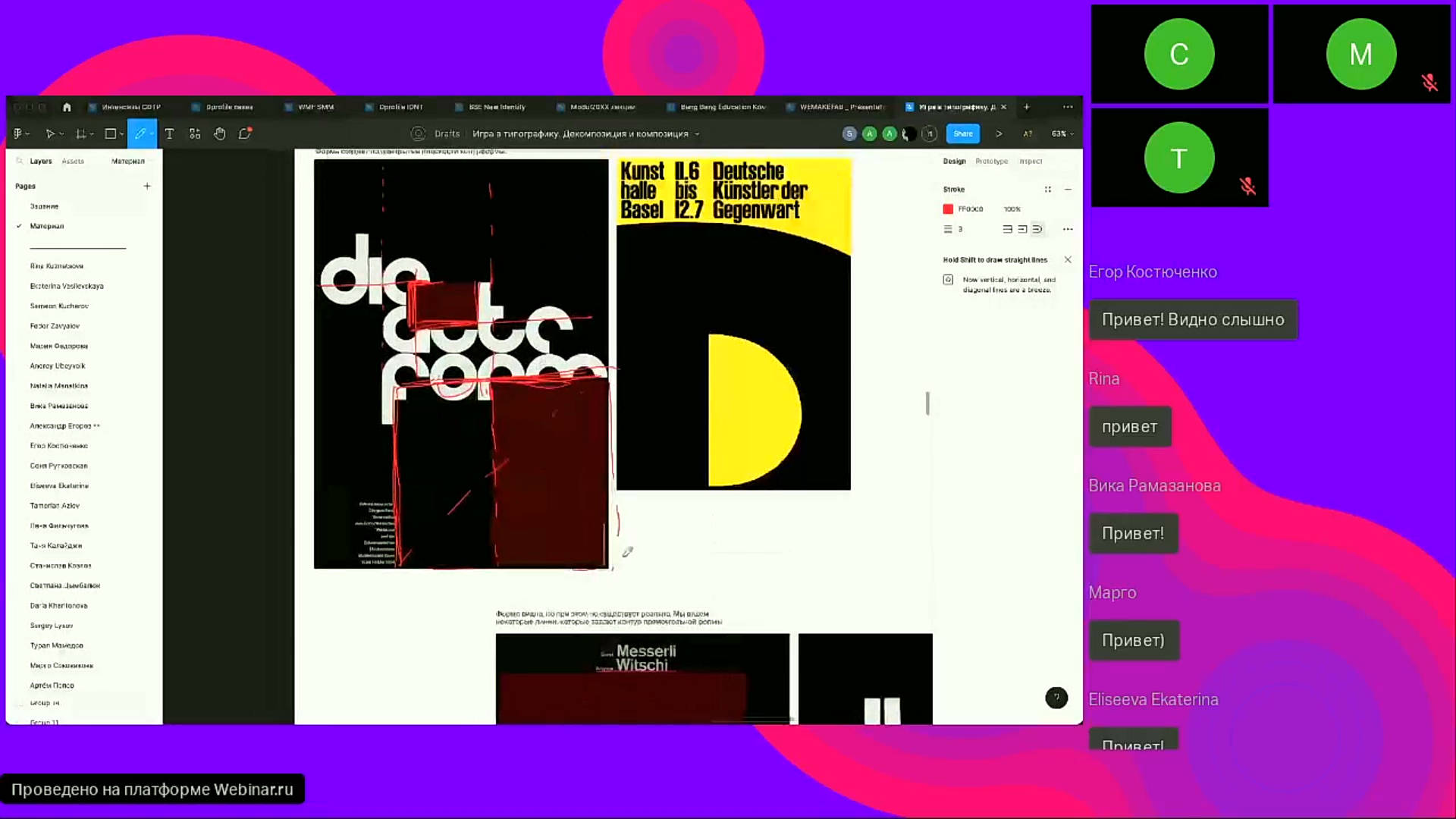Set stroke alignment to inside
The image size is (1456, 819).
1022,229
